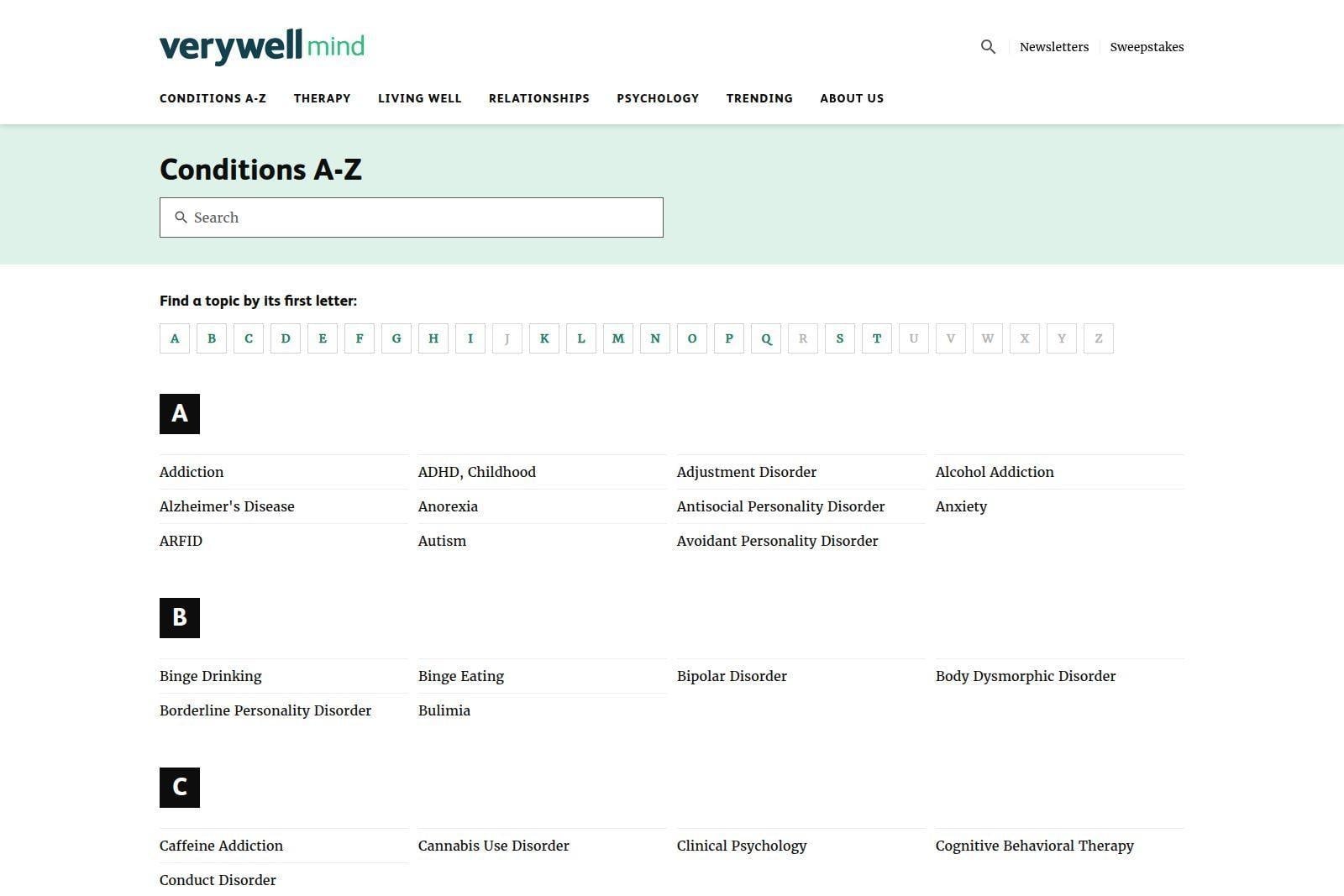Viewport: 1344px width, 896px height.
Task: Jump to letter O topics
Action: 692,338
